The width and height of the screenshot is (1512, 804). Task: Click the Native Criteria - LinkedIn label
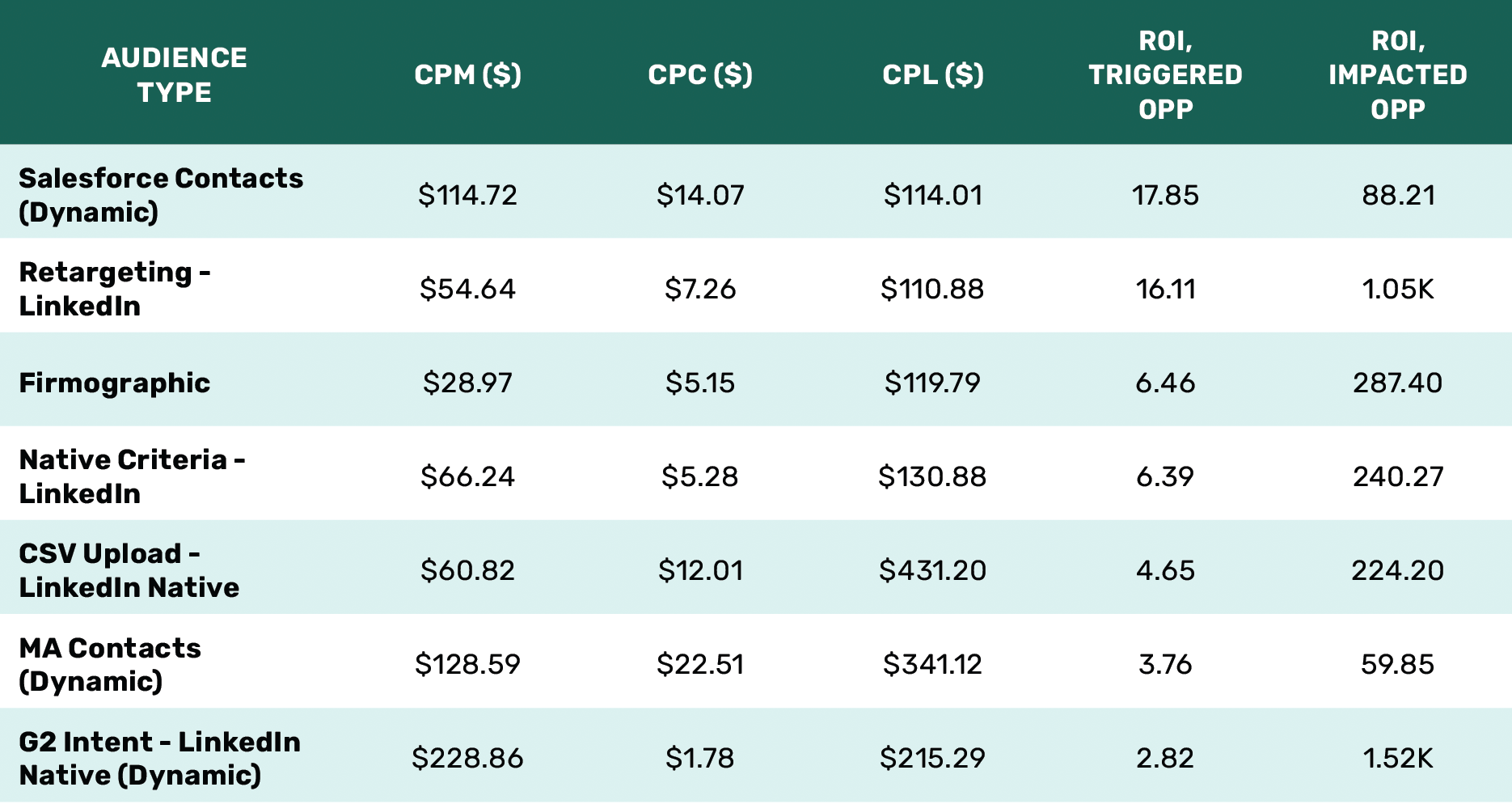[132, 476]
